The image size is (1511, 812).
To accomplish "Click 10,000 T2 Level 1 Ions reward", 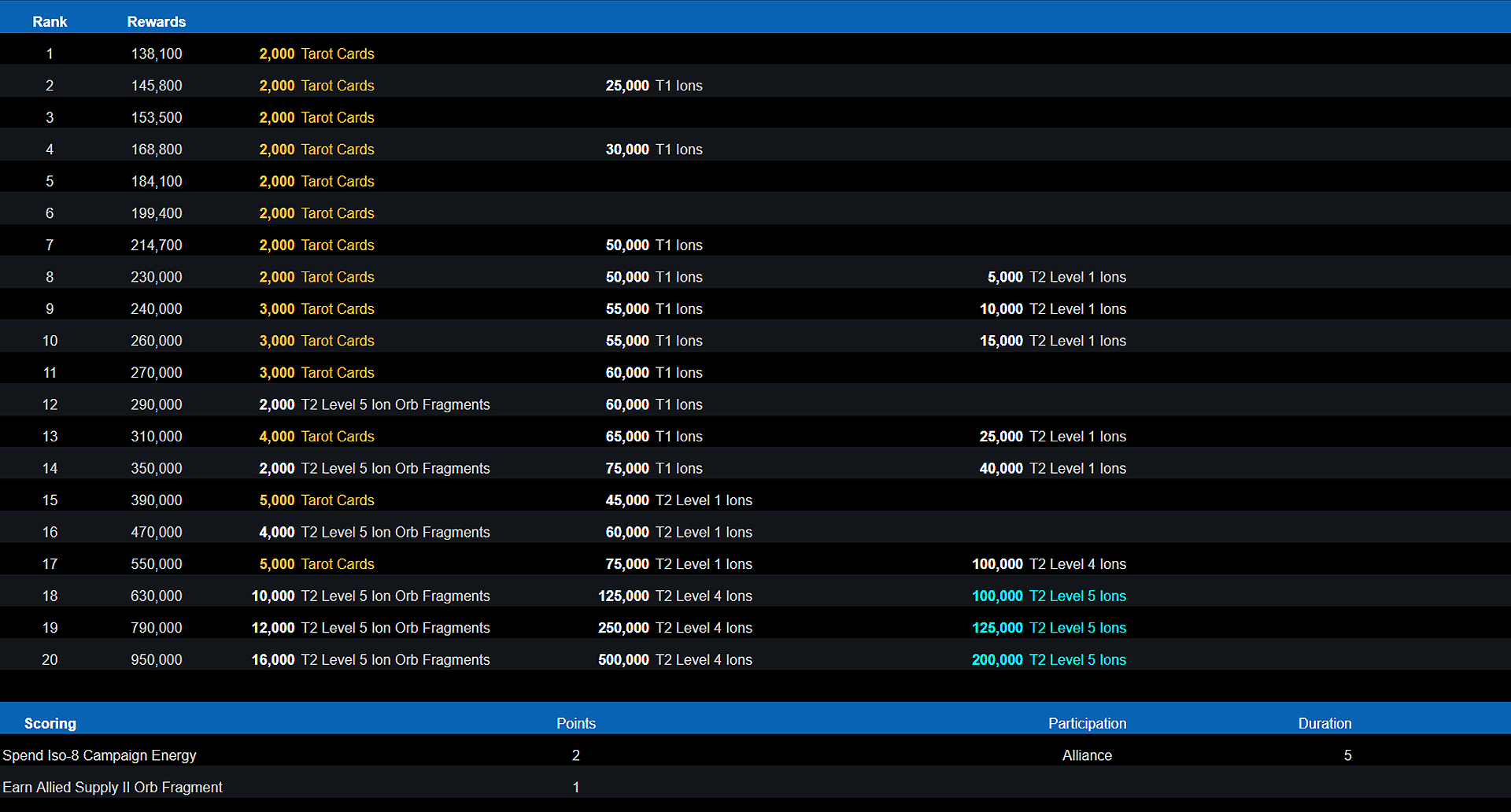I will tap(1053, 309).
